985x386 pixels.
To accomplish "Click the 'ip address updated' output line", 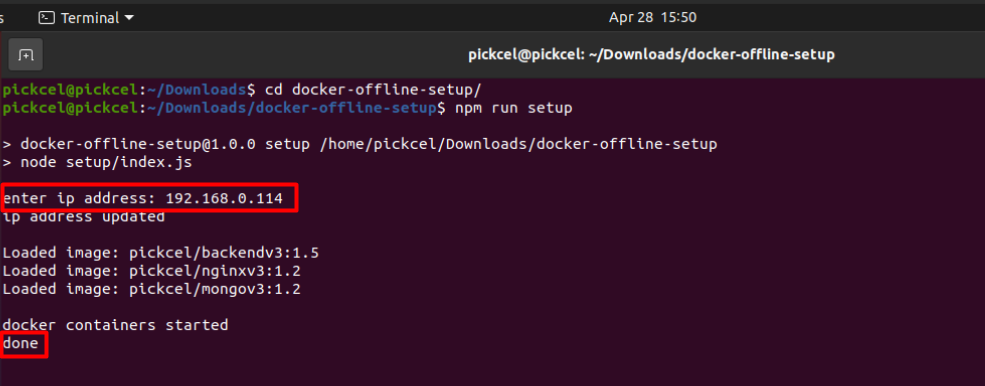I will 84,218.
